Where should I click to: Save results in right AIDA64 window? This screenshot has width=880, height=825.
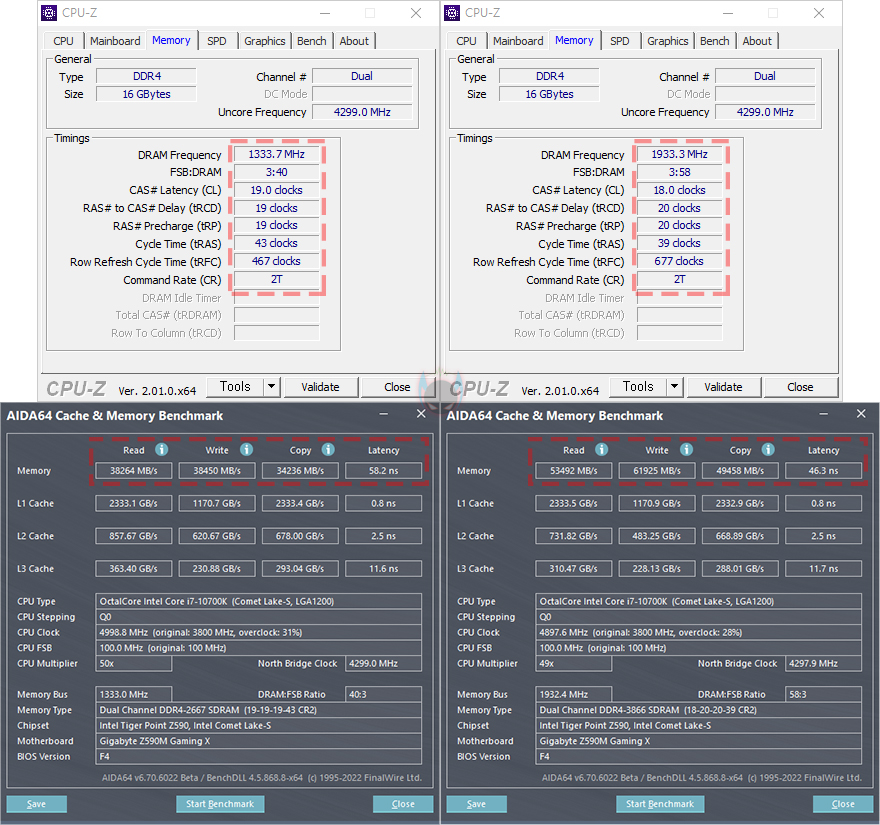click(476, 804)
